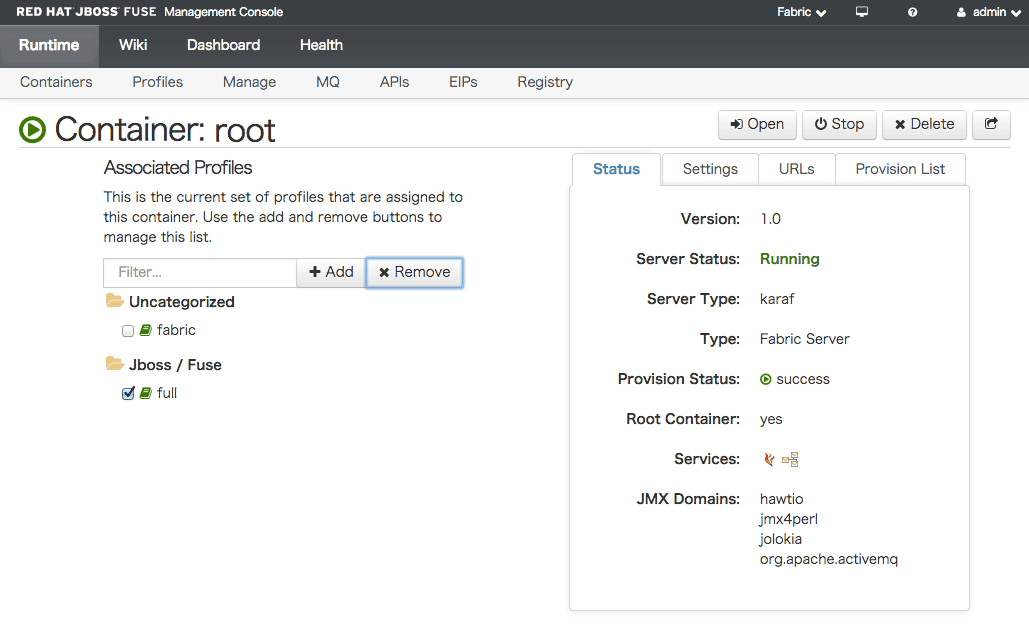
Task: Click the Stop container button
Action: tap(839, 124)
